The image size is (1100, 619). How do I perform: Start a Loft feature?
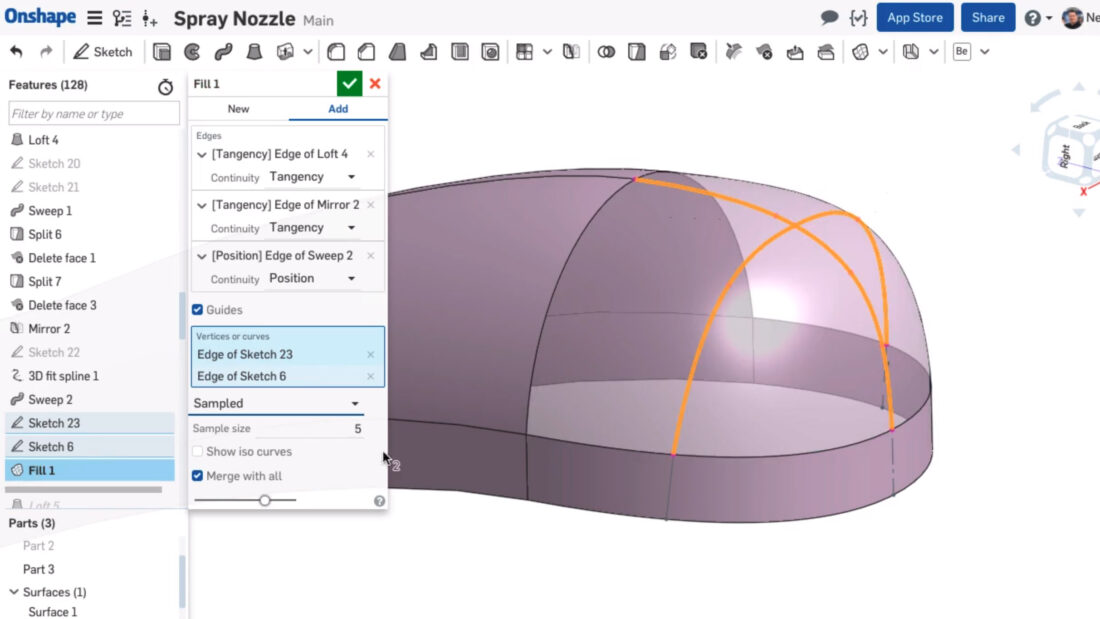255,51
